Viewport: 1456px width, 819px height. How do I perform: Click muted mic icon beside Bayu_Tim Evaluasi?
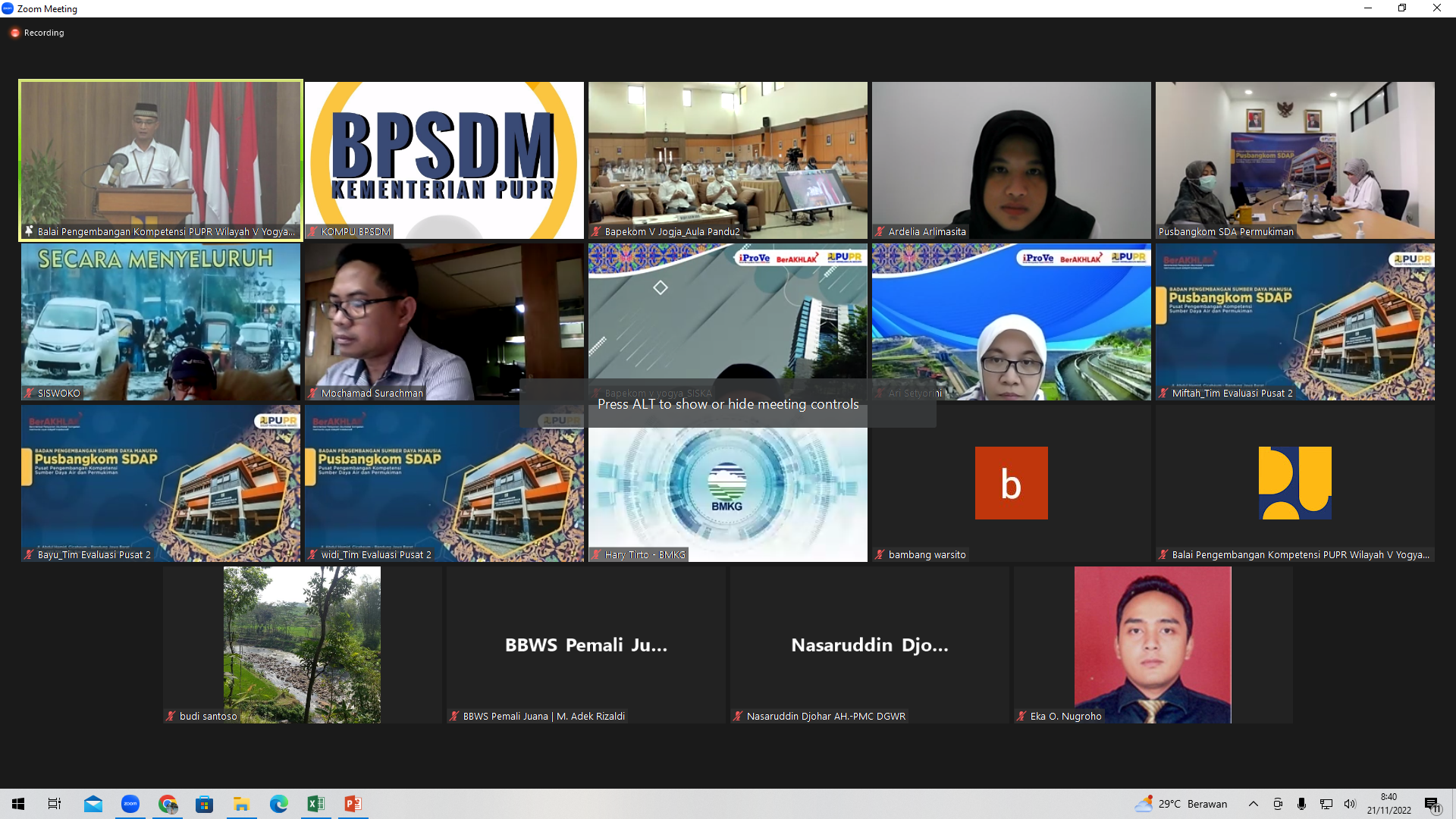(x=29, y=554)
